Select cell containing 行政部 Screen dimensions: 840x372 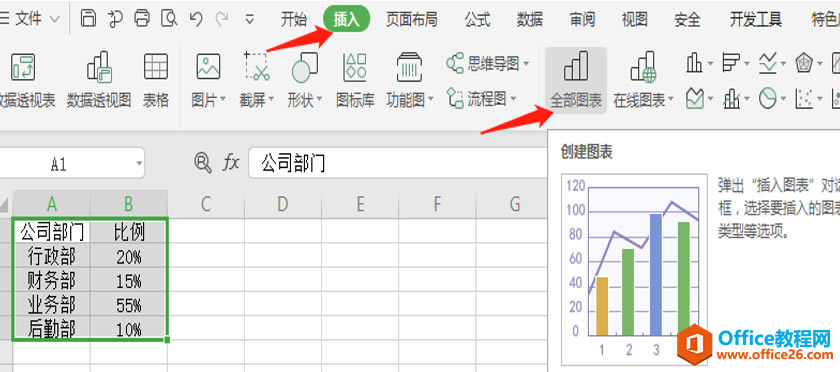pyautogui.click(x=52, y=257)
